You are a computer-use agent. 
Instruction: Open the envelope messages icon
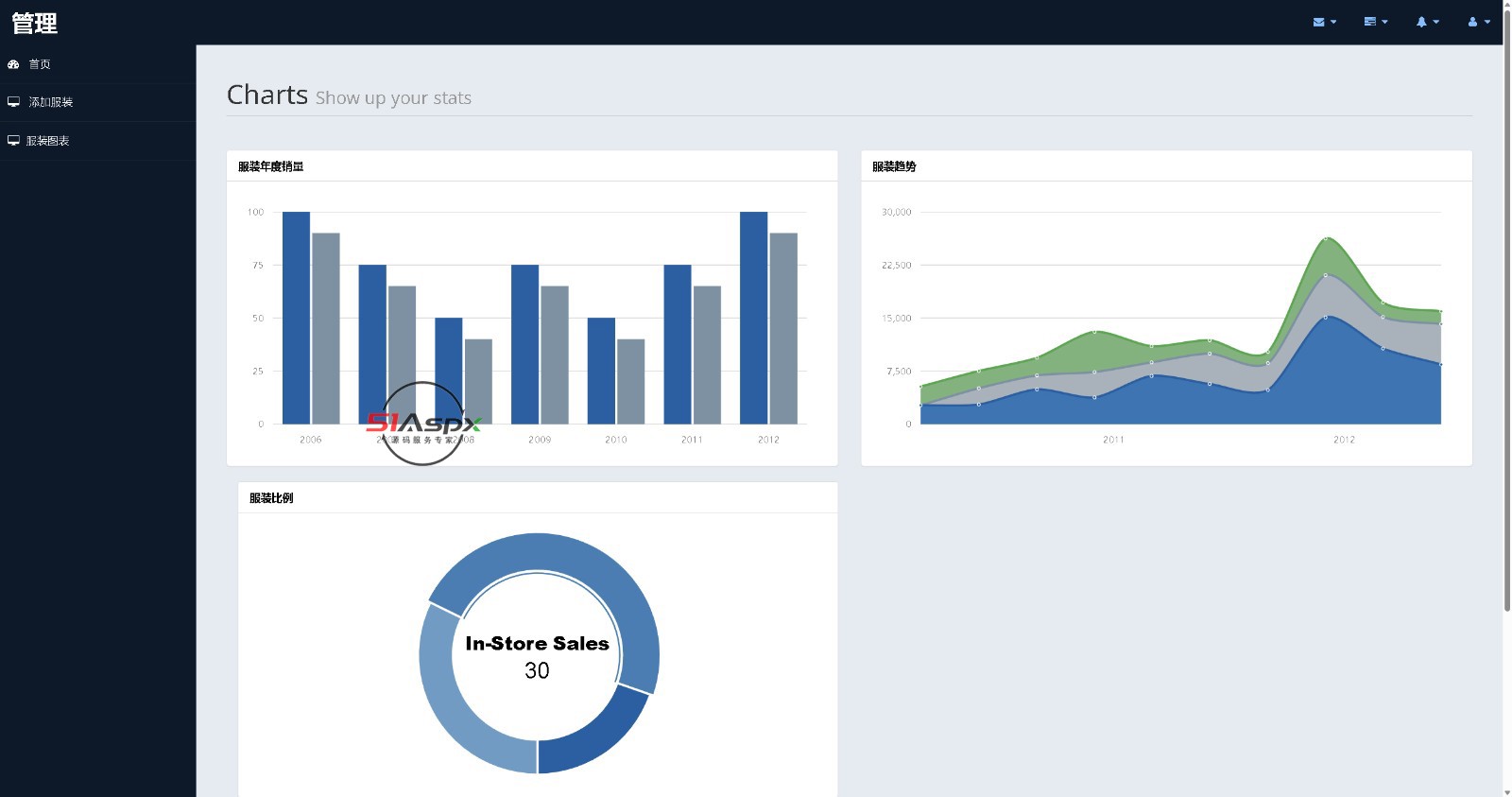pos(1318,22)
